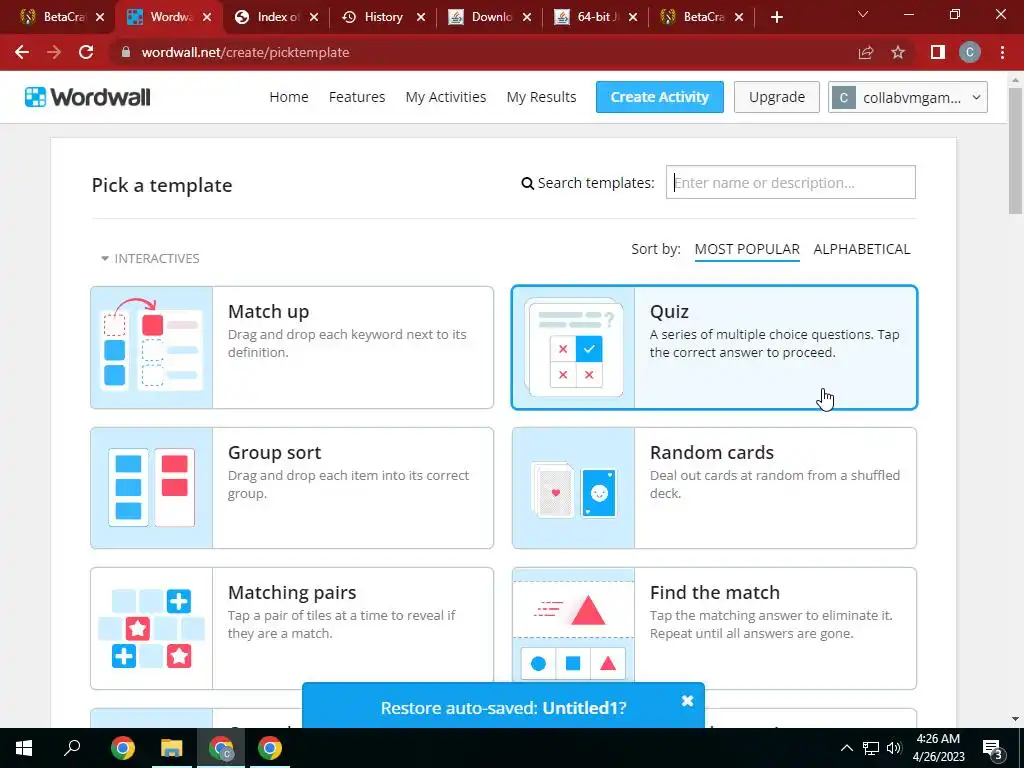
Task: Click the Create Activity button
Action: [660, 97]
